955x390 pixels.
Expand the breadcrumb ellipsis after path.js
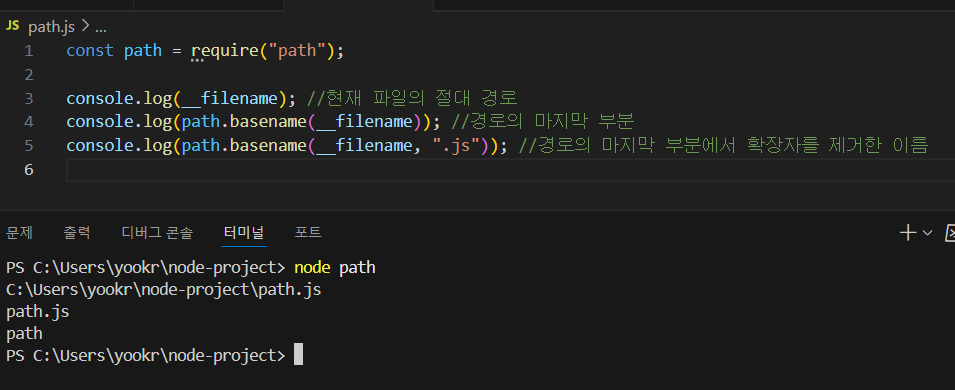coord(101,27)
